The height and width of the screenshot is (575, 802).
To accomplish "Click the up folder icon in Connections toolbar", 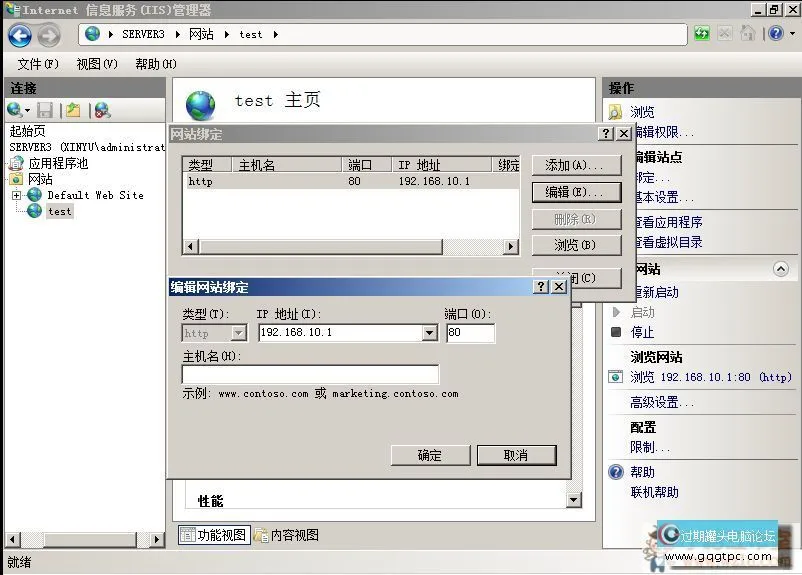I will 73,110.
